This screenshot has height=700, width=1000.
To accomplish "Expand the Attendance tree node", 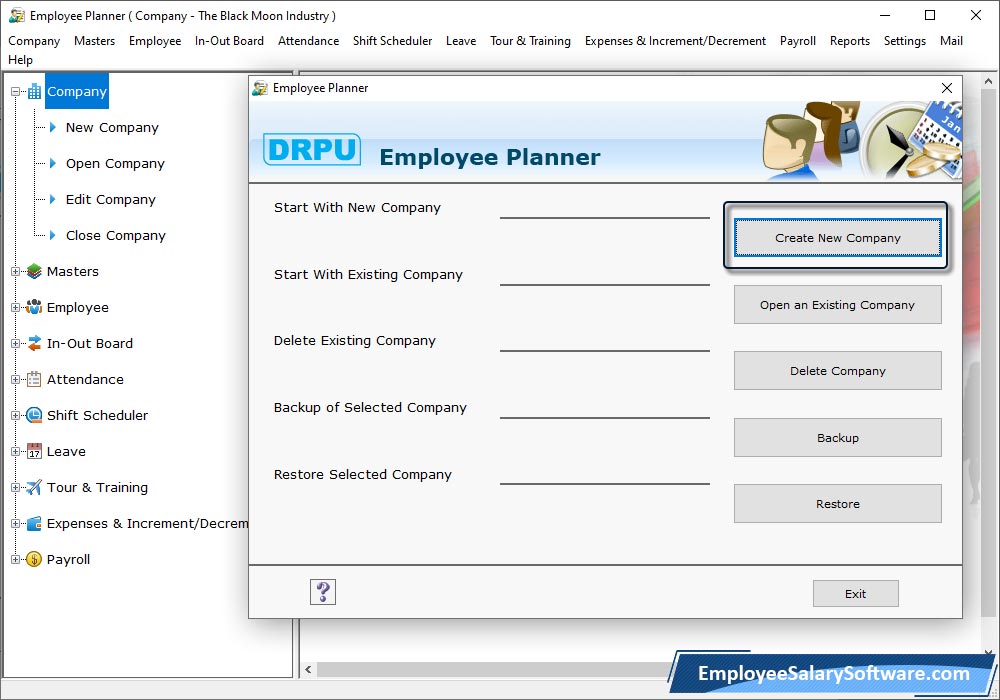I will [x=15, y=379].
